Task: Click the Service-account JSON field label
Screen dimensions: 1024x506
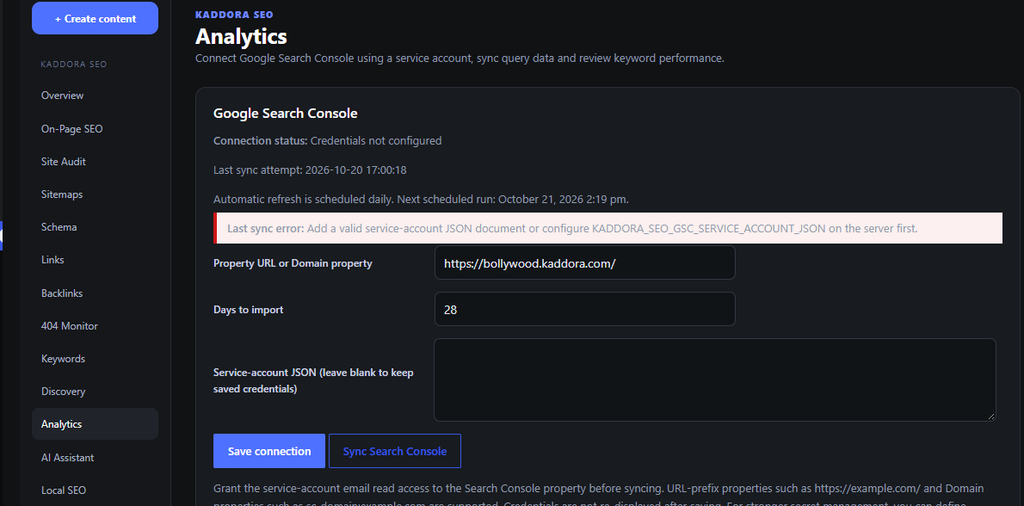Action: 313,381
